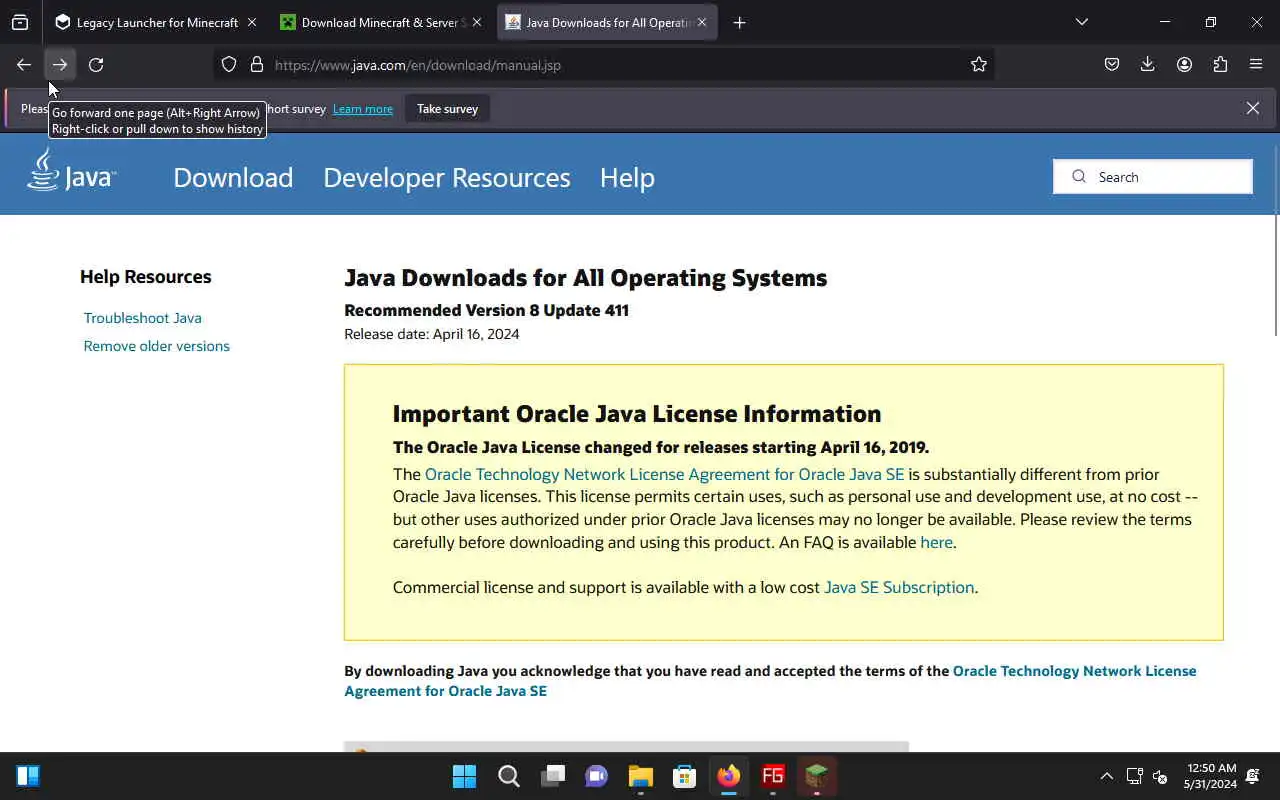This screenshot has width=1280, height=800.
Task: Open the Teams Chat taskbar icon
Action: 596,776
